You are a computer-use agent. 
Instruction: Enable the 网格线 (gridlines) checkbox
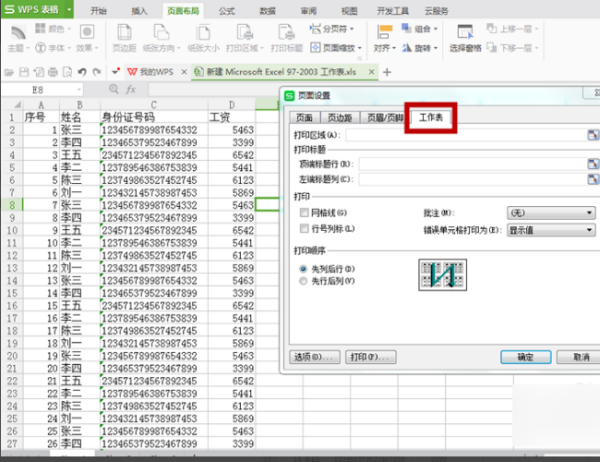[x=303, y=214]
